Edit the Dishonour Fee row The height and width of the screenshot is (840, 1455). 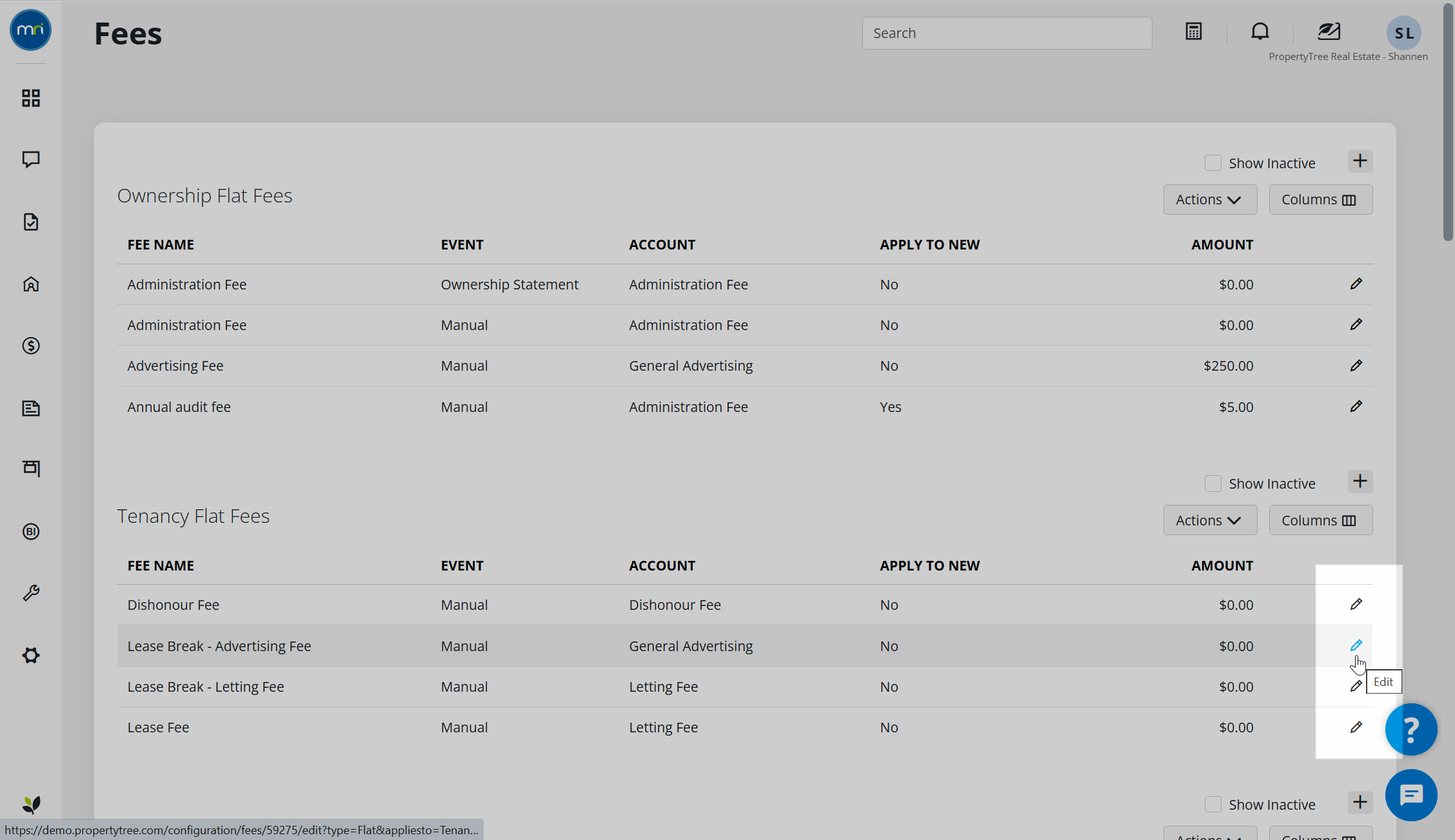(1356, 605)
